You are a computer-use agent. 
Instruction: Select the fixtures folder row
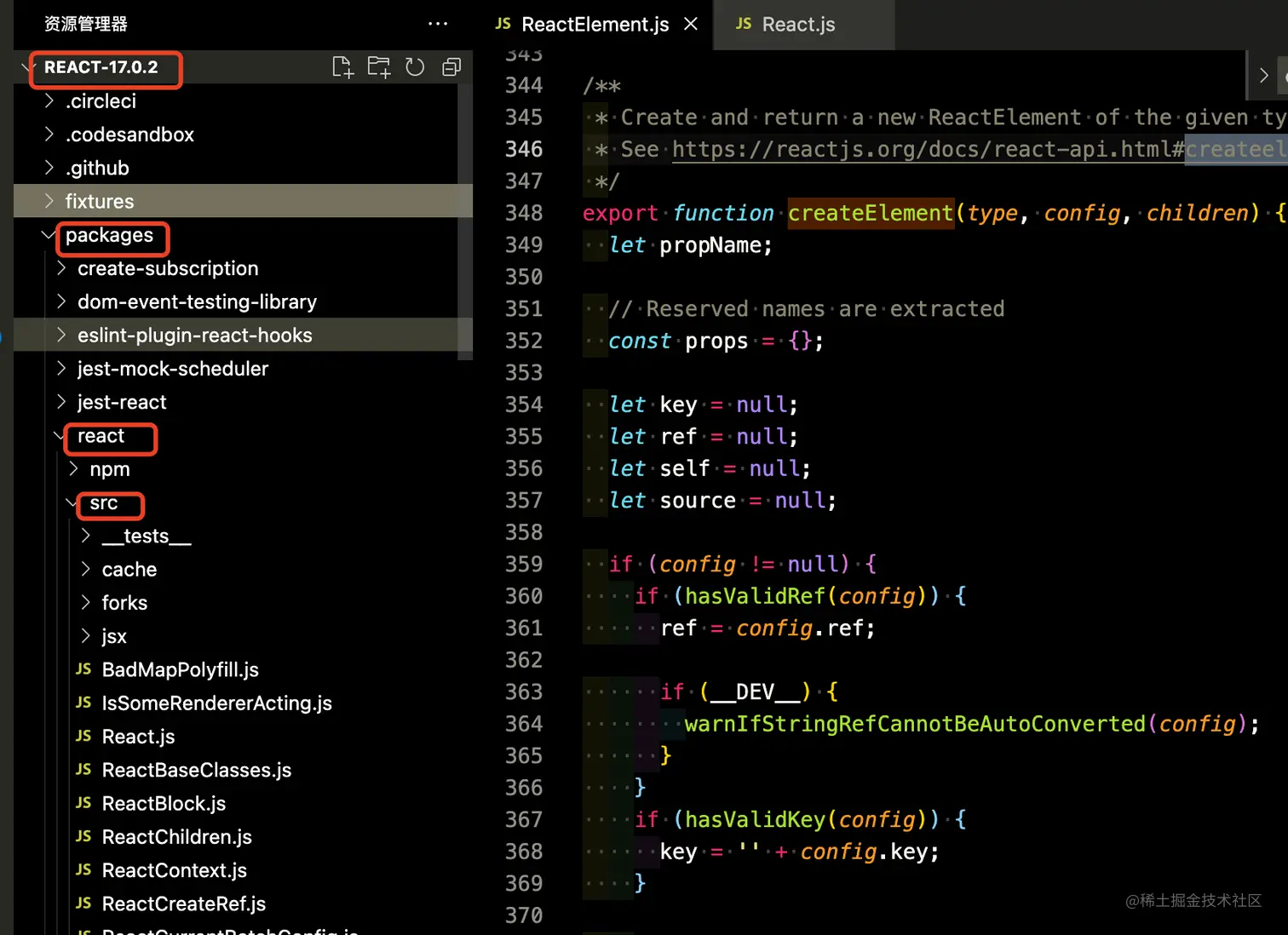[243, 201]
